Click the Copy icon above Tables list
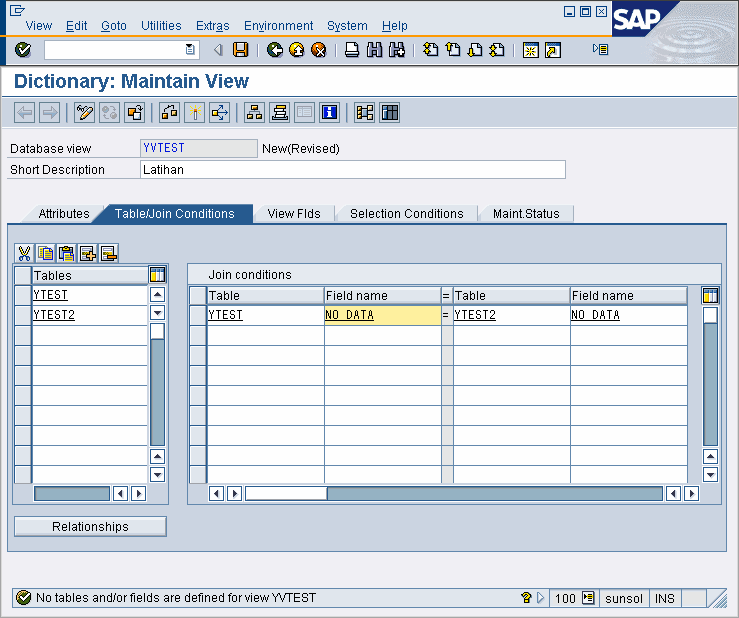The image size is (739, 618). click(x=45, y=253)
